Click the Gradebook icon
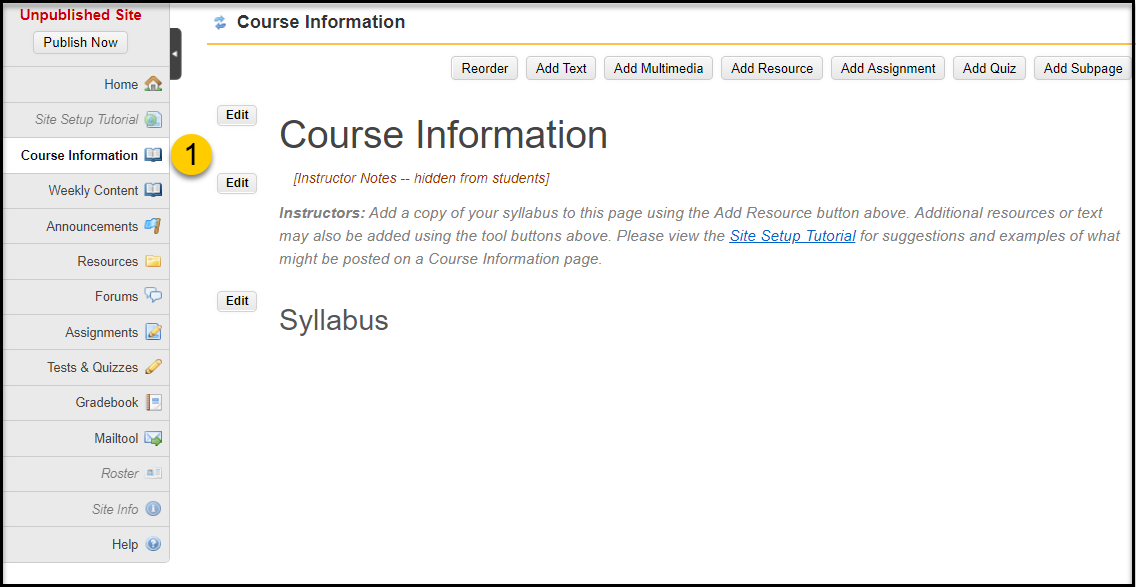This screenshot has height=587, width=1136. click(153, 402)
